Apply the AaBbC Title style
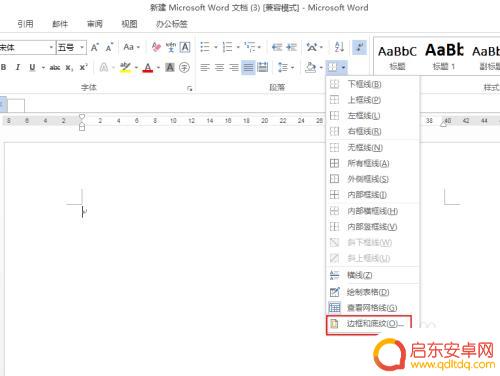The image size is (500, 376). [x=397, y=57]
